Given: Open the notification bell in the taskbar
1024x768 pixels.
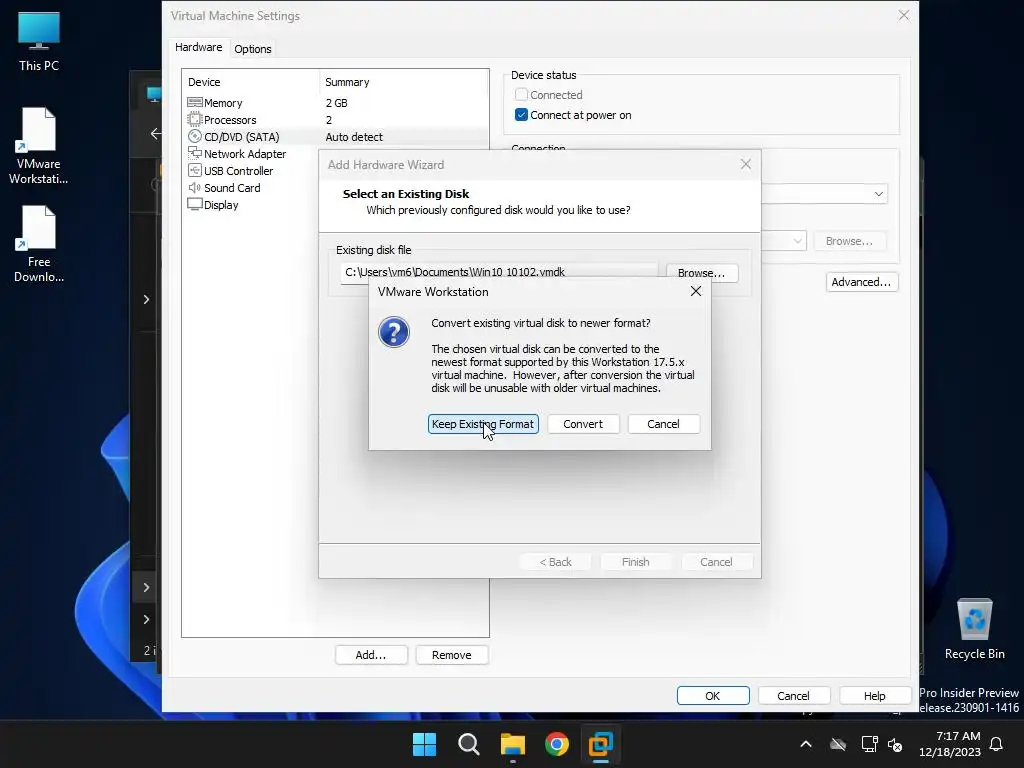Looking at the screenshot, I should pos(997,744).
